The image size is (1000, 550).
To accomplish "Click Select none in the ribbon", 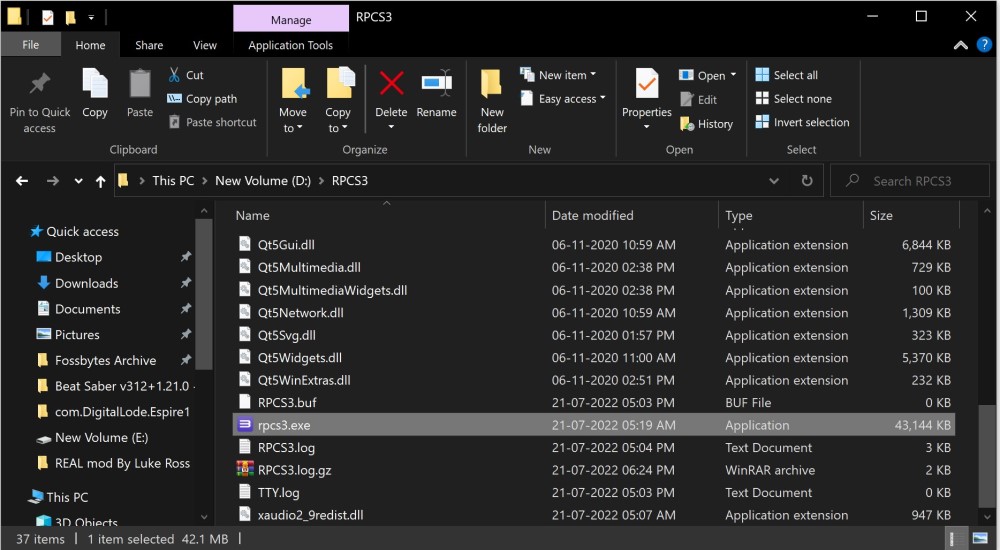I will point(793,98).
